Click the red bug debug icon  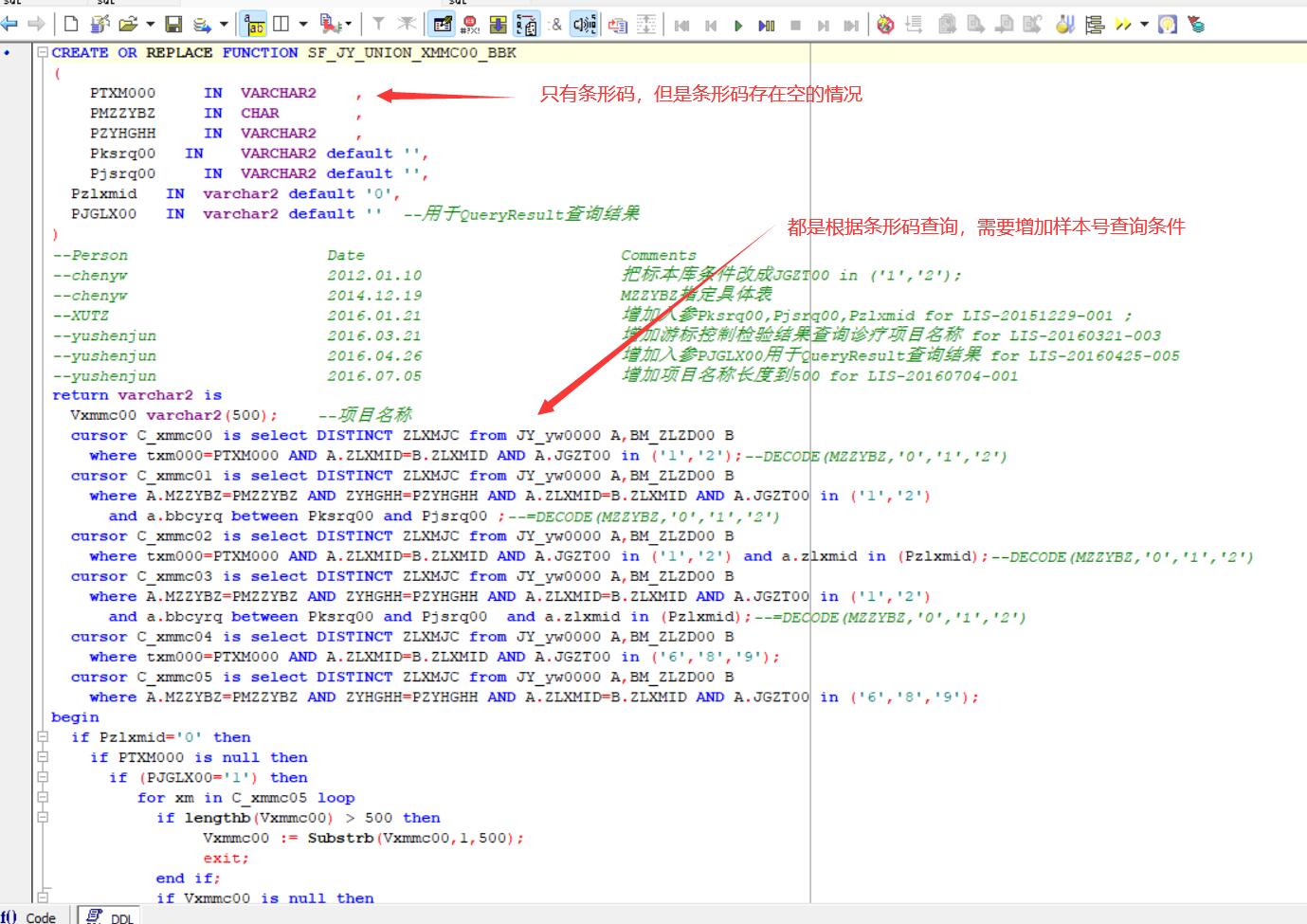tap(885, 25)
